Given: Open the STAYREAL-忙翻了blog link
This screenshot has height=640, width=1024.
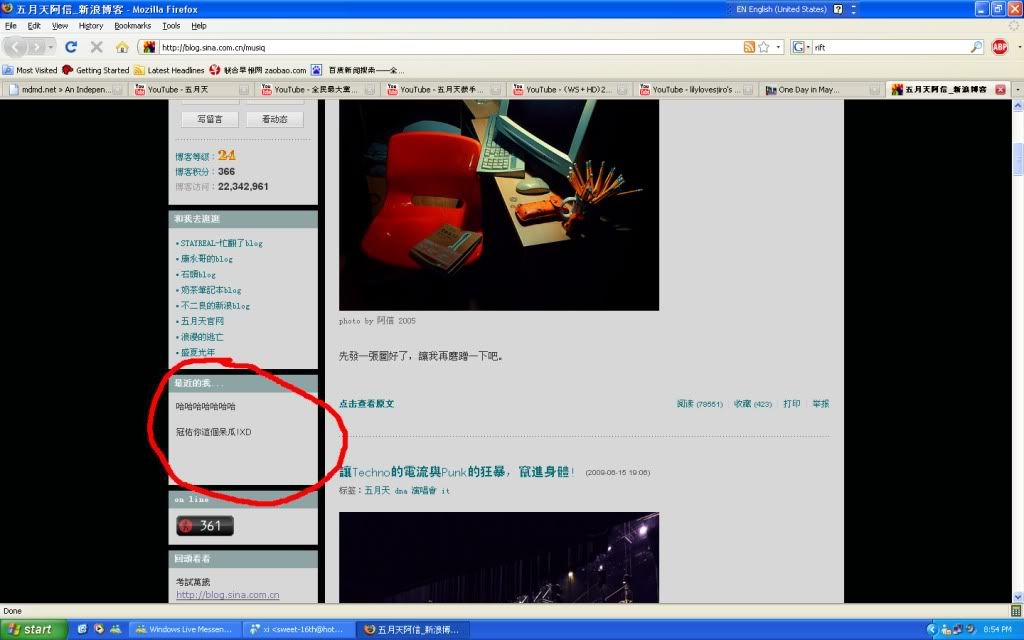Looking at the screenshot, I should pyautogui.click(x=221, y=243).
